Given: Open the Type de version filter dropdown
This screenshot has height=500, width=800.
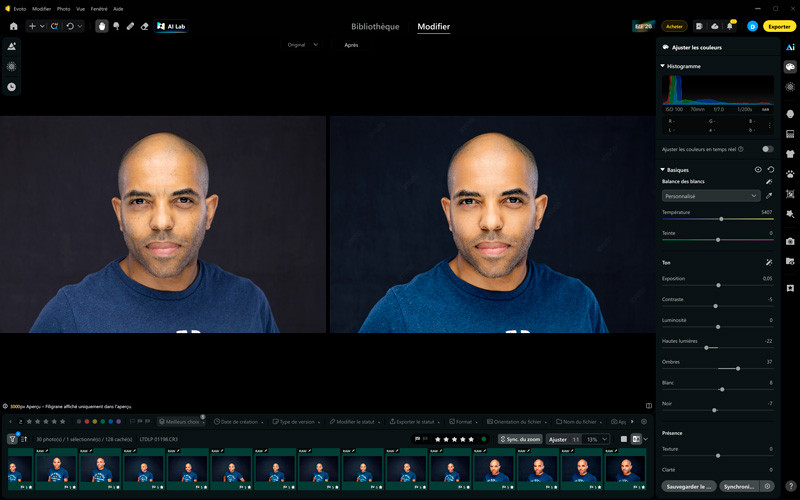Looking at the screenshot, I should click(297, 421).
